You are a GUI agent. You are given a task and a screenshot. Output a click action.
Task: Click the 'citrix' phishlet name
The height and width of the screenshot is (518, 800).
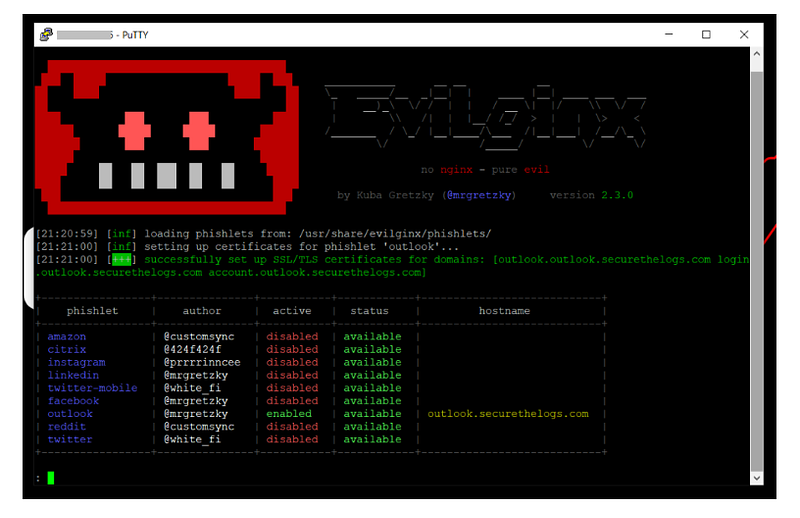pyautogui.click(x=67, y=350)
